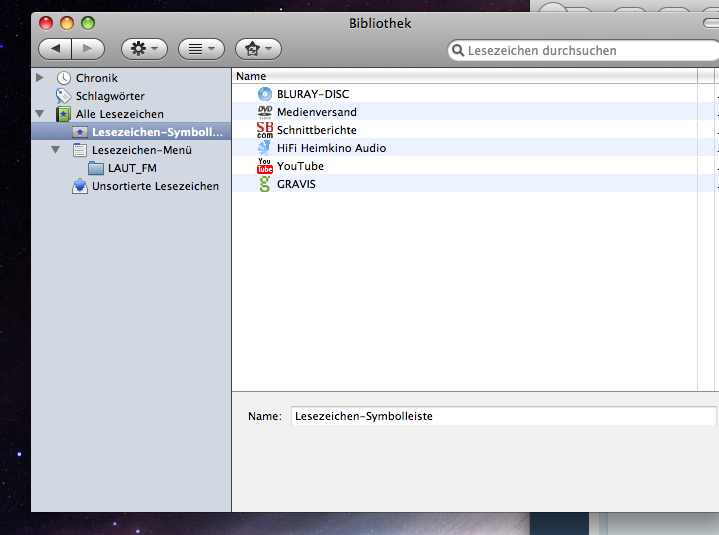Select Lesezeichen-Menü tree entry
Image resolution: width=719 pixels, height=535 pixels.
(x=142, y=150)
